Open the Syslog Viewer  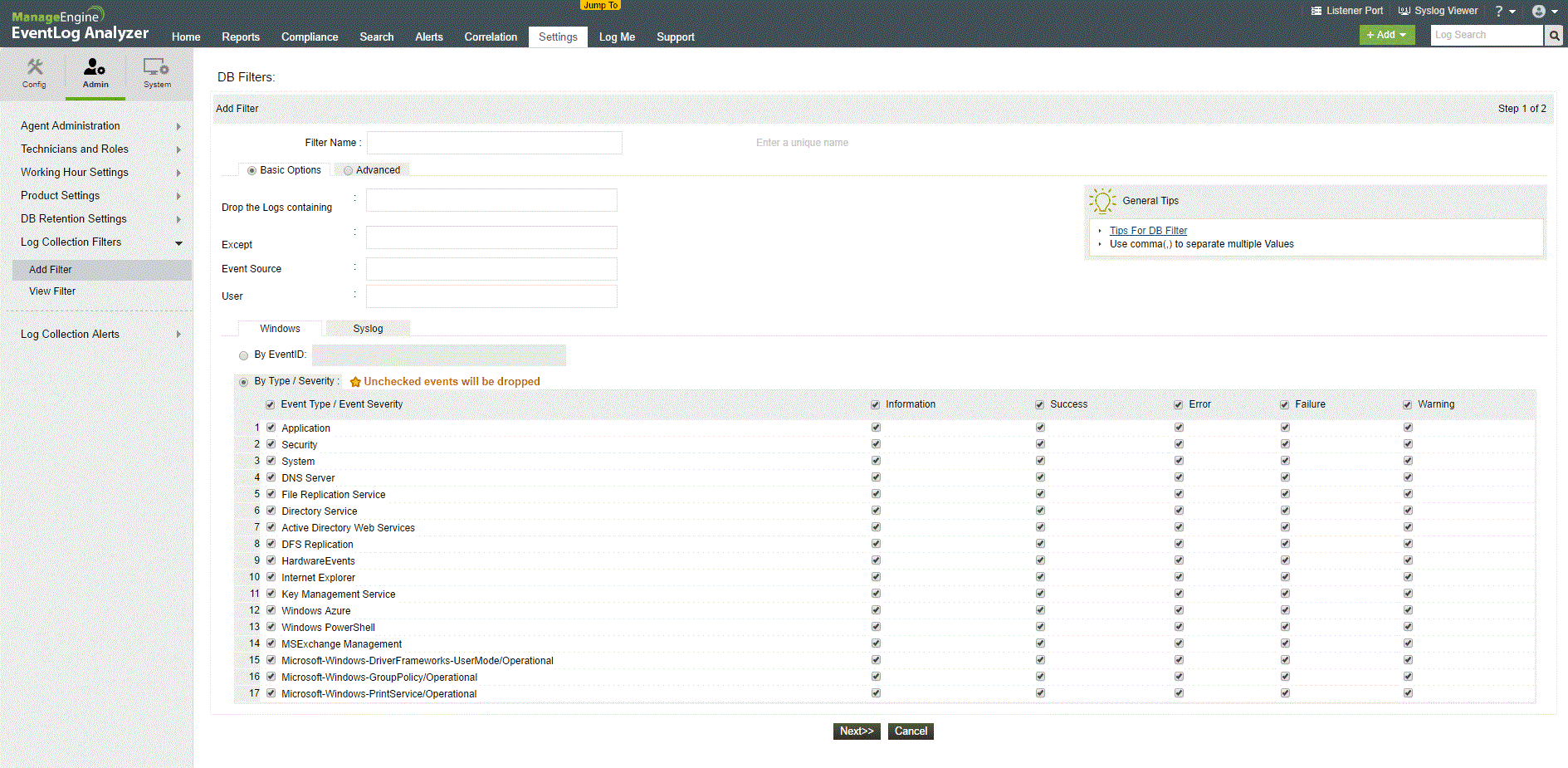1404,11
